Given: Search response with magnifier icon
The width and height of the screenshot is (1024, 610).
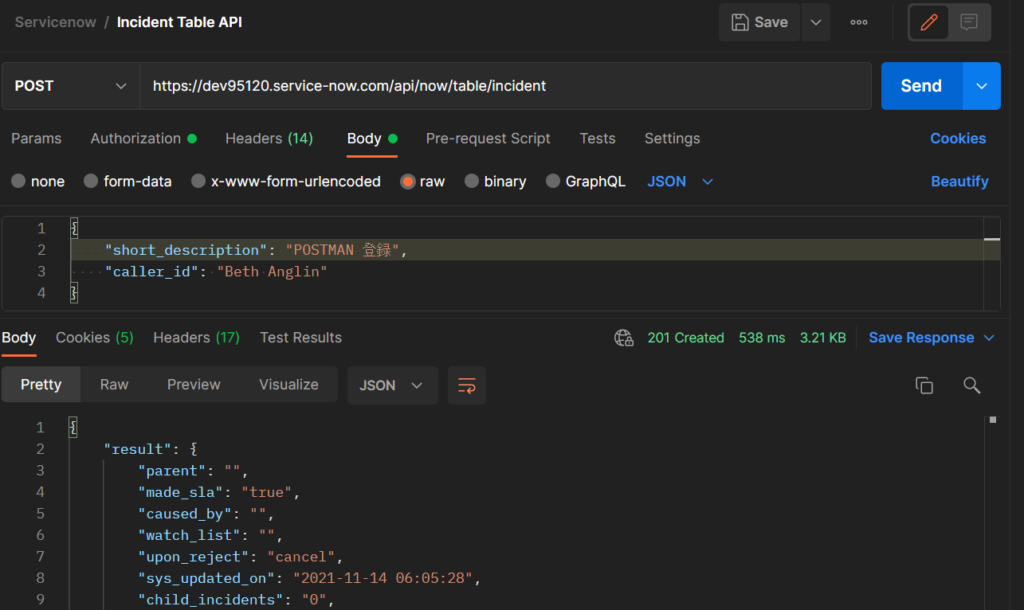Looking at the screenshot, I should coord(971,385).
